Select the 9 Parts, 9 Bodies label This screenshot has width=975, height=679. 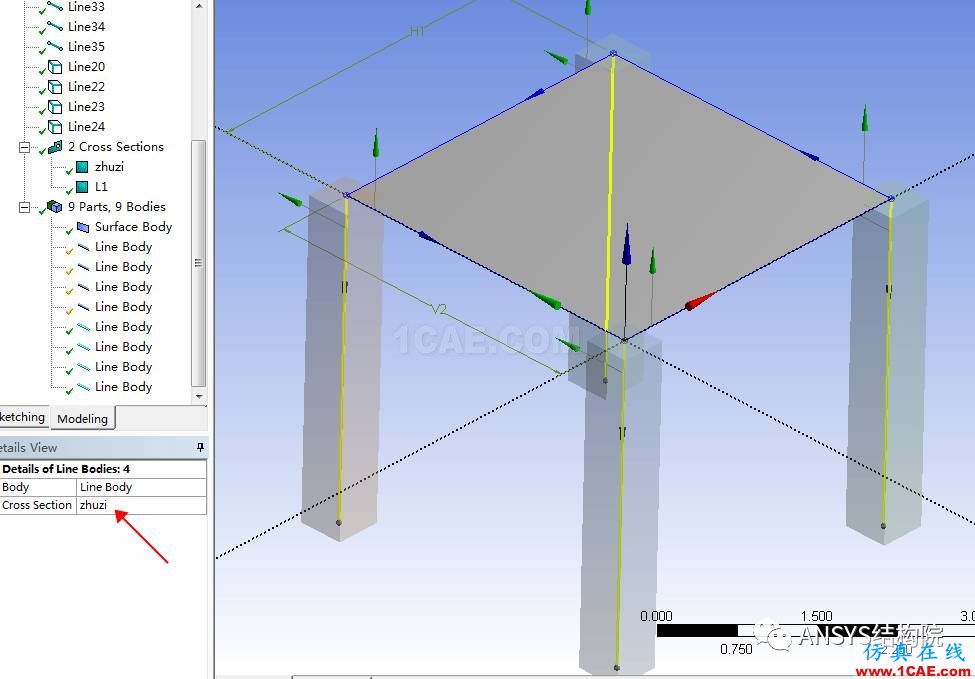click(x=117, y=206)
